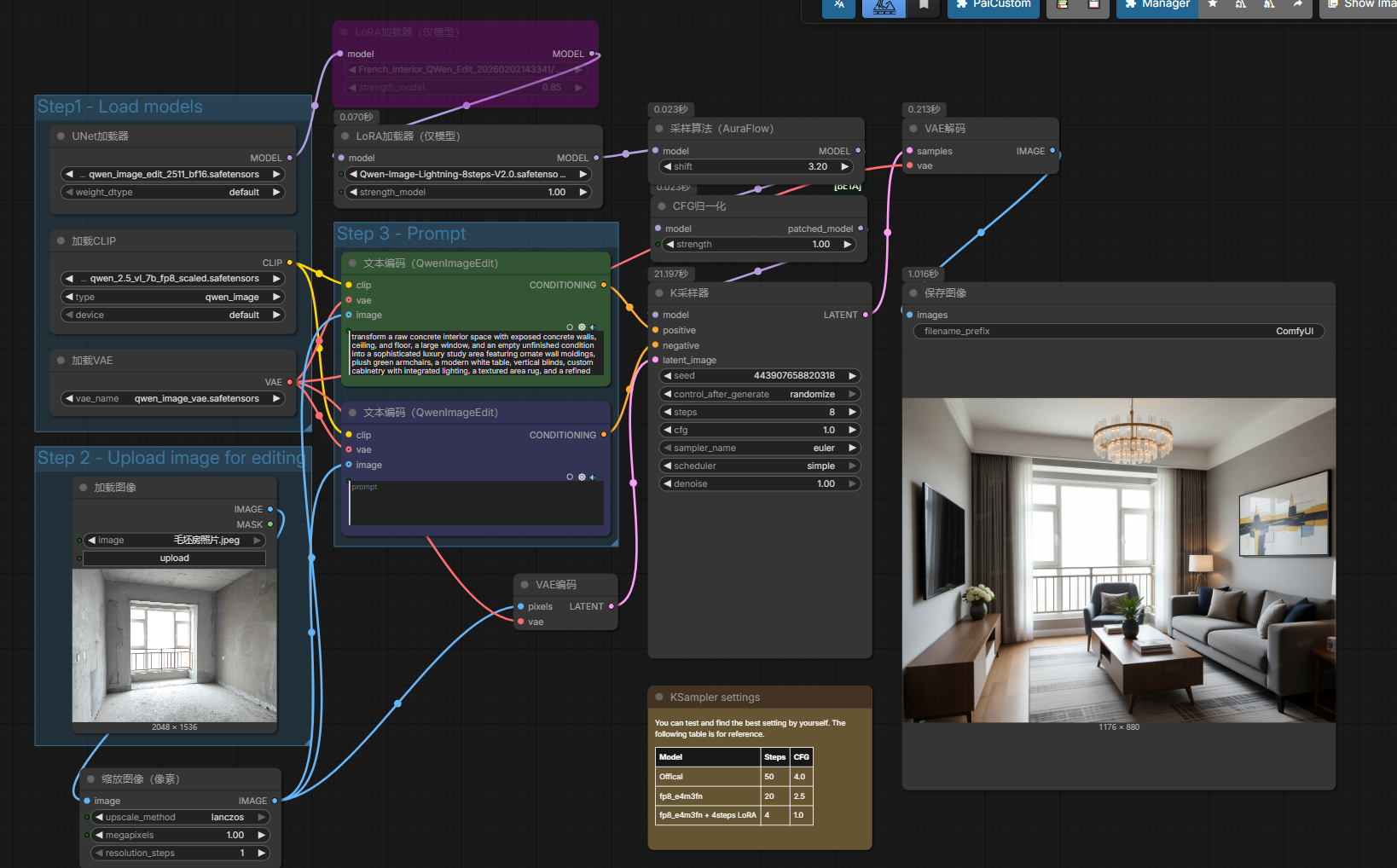Screen dimensions: 1397x868
Task: Open the PaiCustom menu
Action: pyautogui.click(x=993, y=5)
